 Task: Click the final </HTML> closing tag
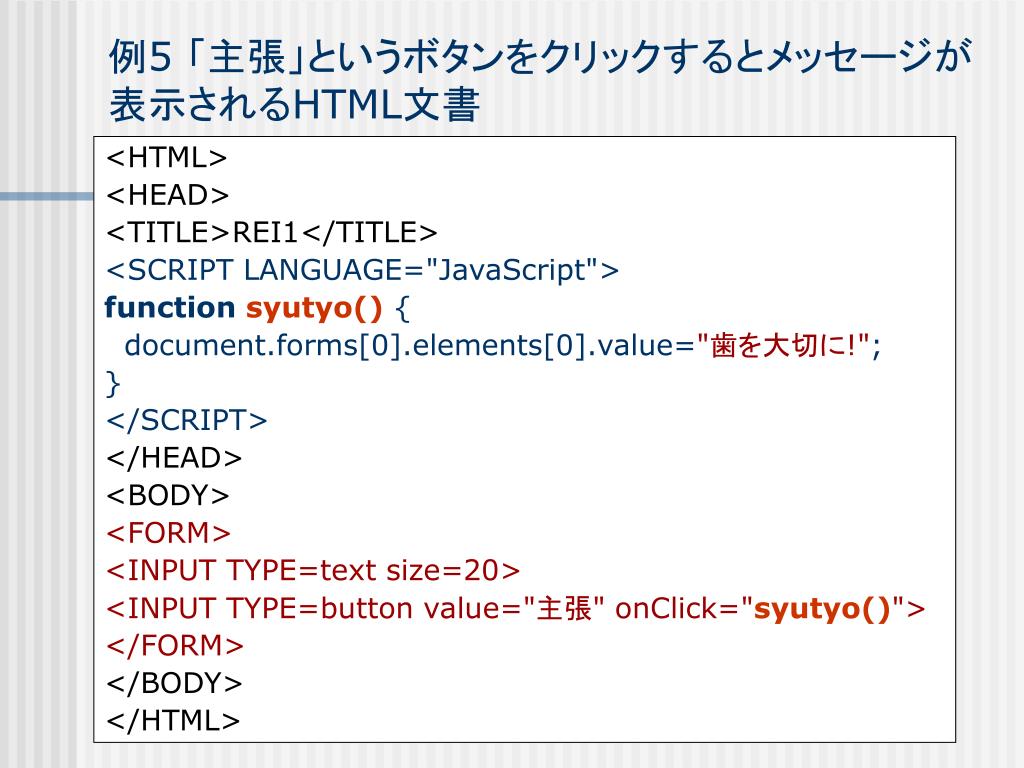click(x=173, y=720)
